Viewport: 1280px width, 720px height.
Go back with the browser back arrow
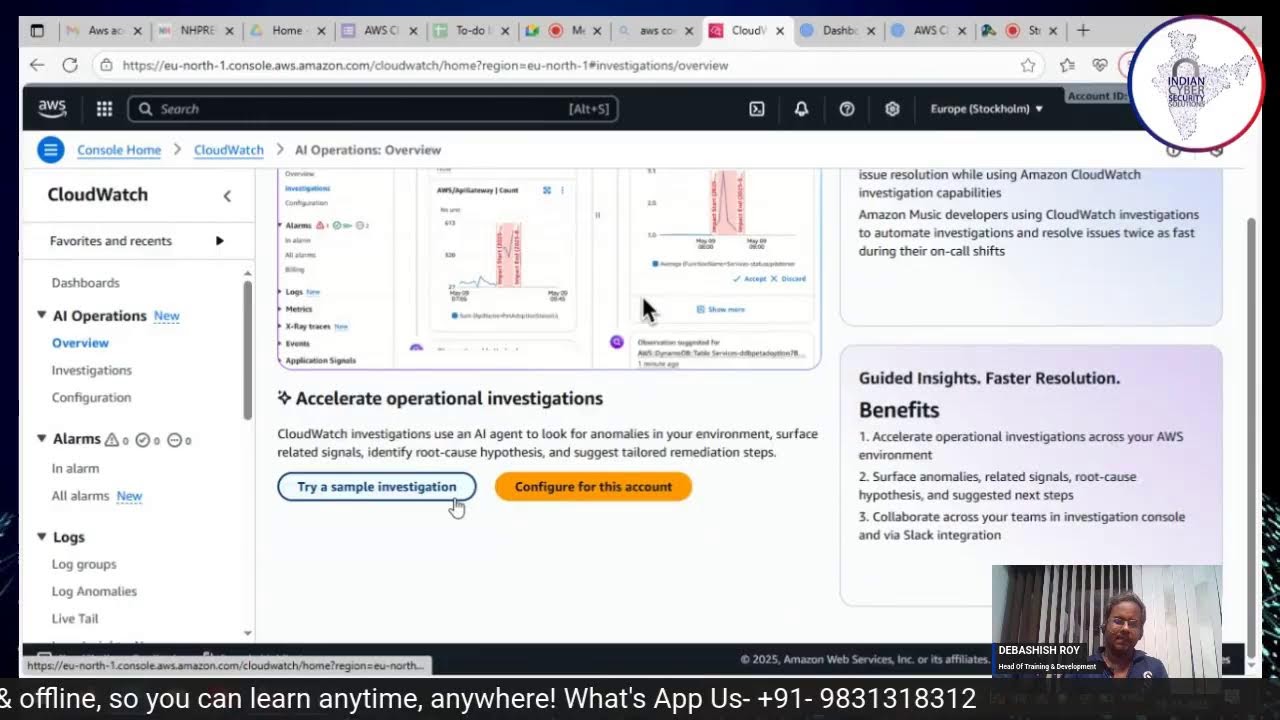[x=37, y=65]
